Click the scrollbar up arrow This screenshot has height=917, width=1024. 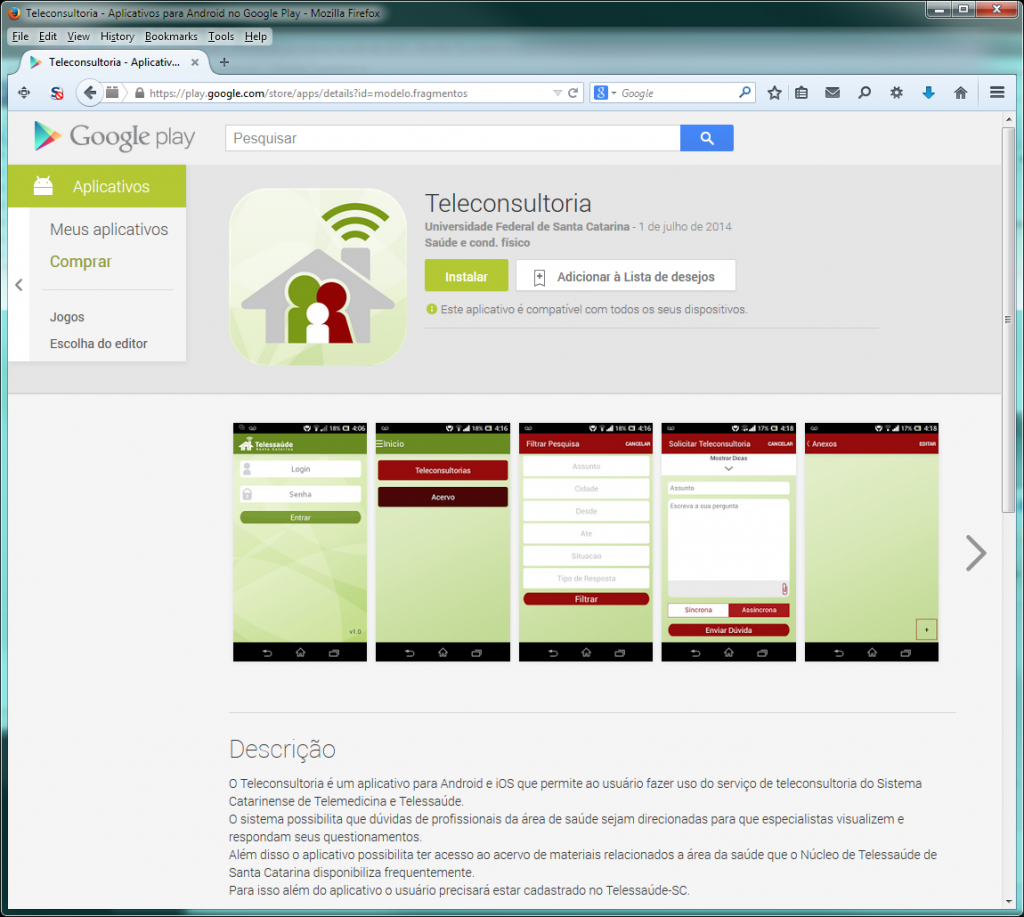tap(1008, 120)
